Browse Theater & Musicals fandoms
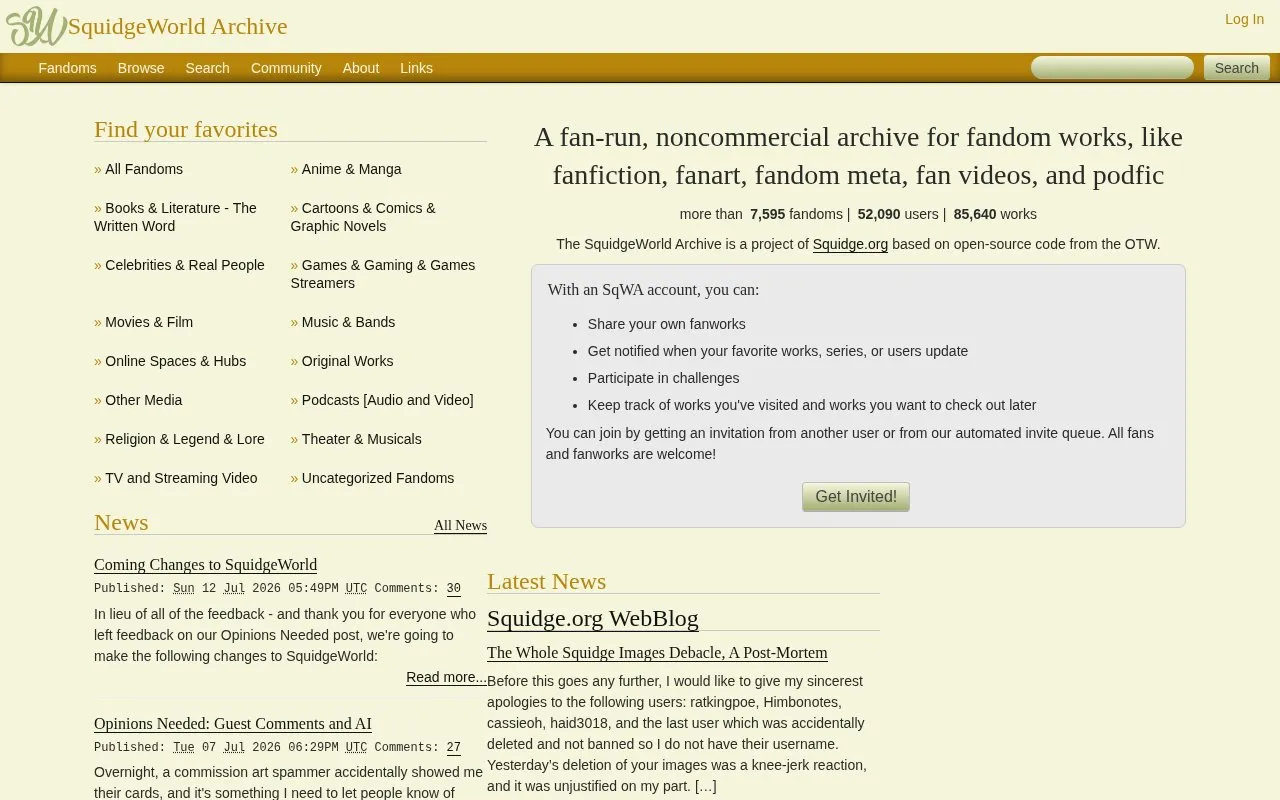1280x800 pixels. coord(361,439)
